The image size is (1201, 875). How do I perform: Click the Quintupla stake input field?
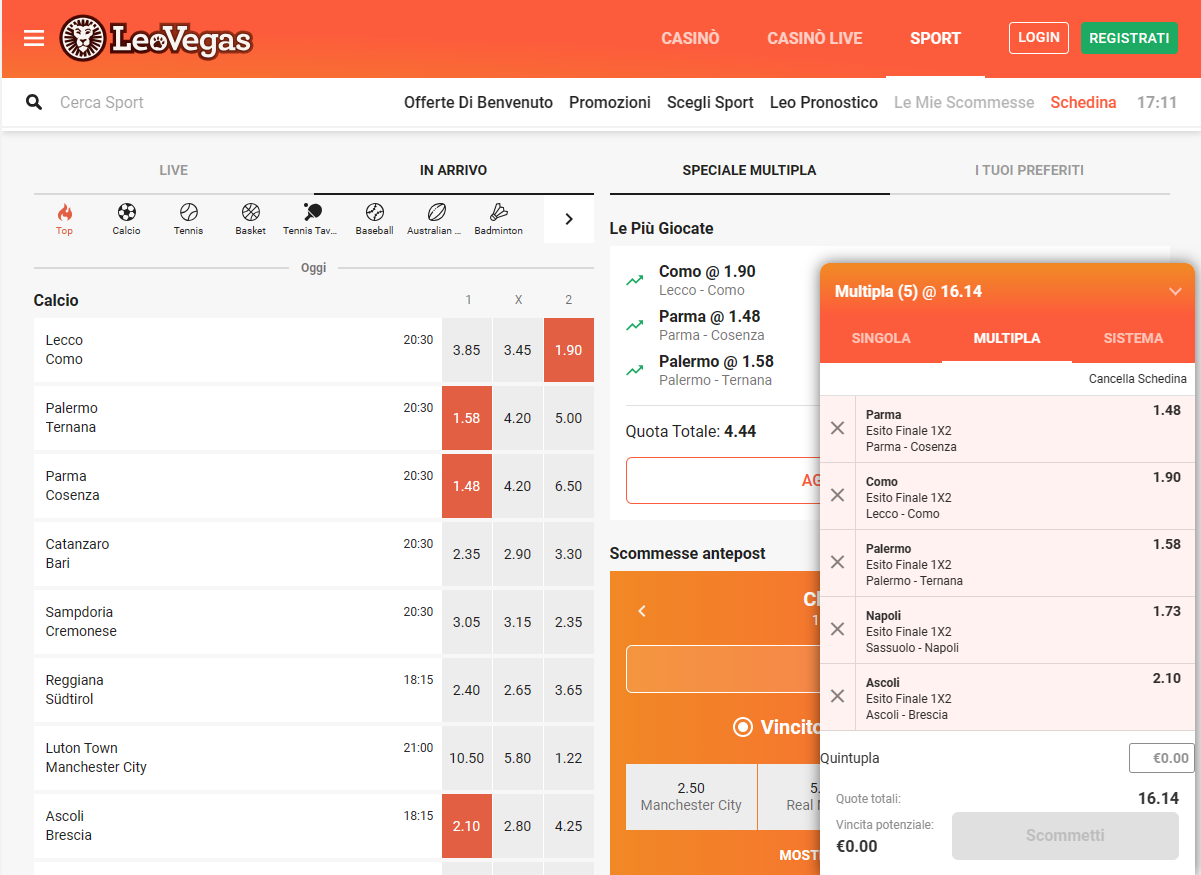click(x=1162, y=758)
